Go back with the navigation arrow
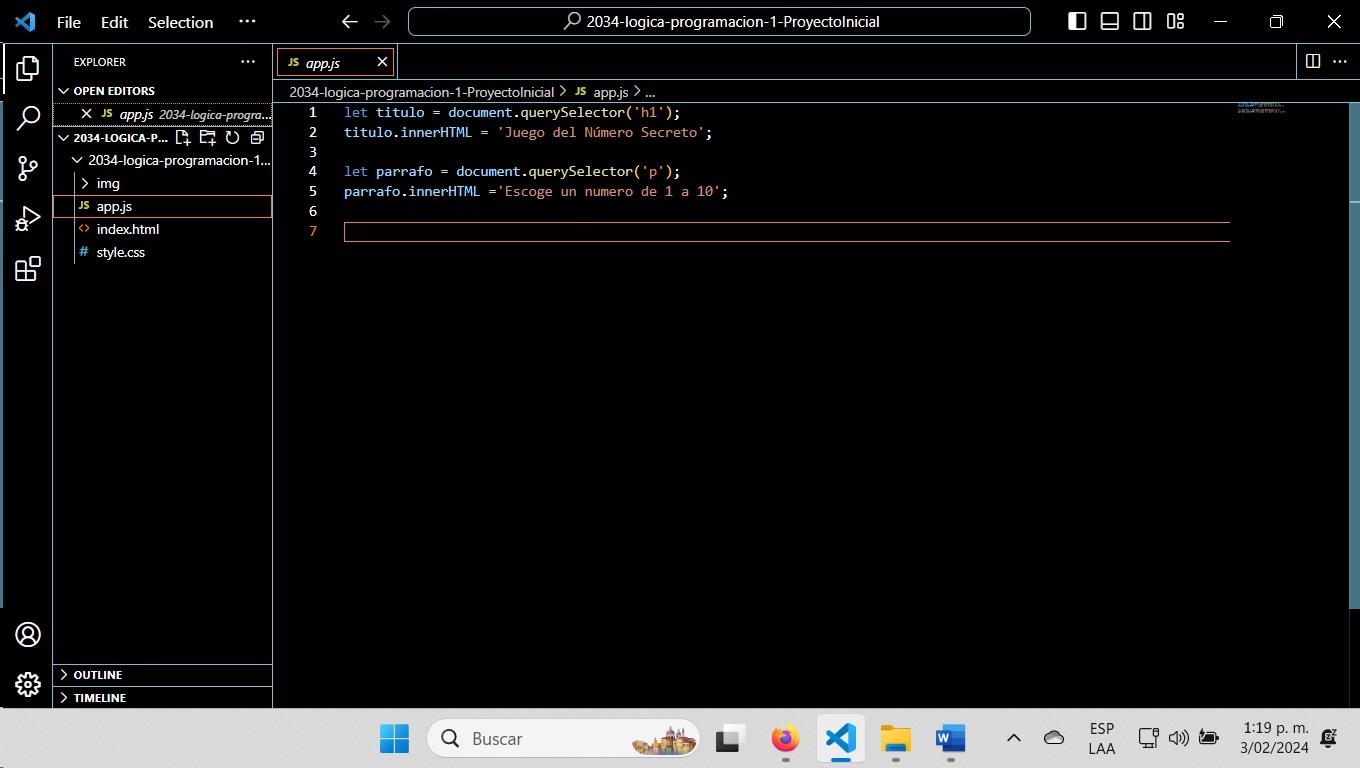1360x768 pixels. pos(349,21)
